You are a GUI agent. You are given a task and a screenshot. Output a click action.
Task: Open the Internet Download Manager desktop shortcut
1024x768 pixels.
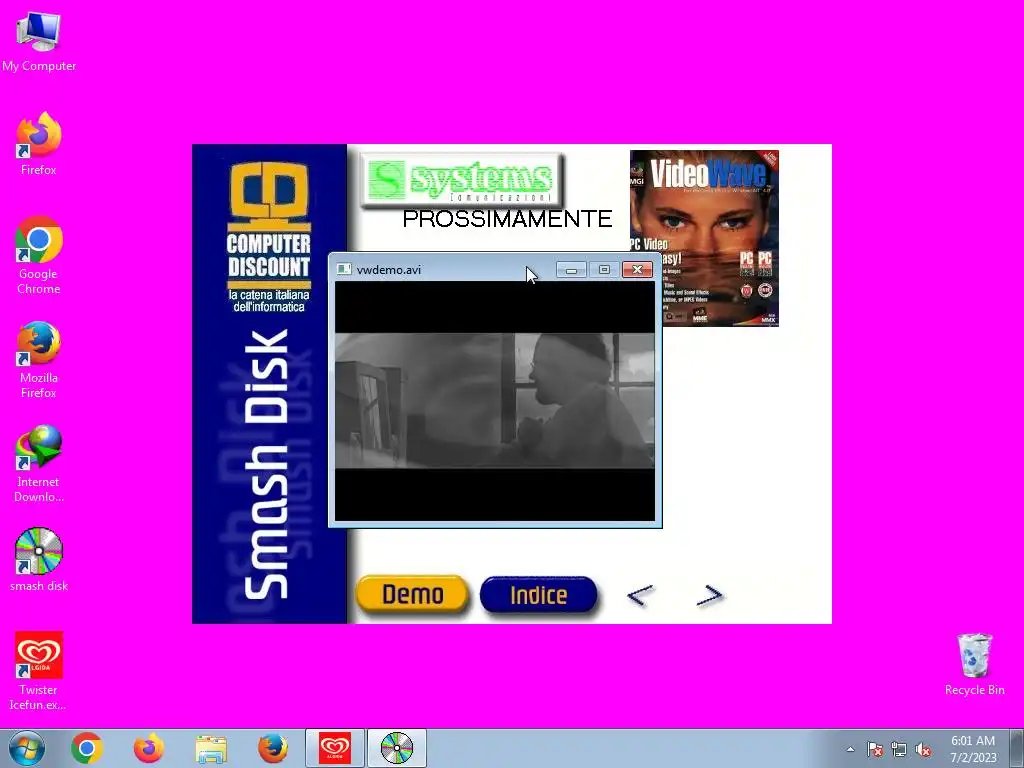pos(39,463)
